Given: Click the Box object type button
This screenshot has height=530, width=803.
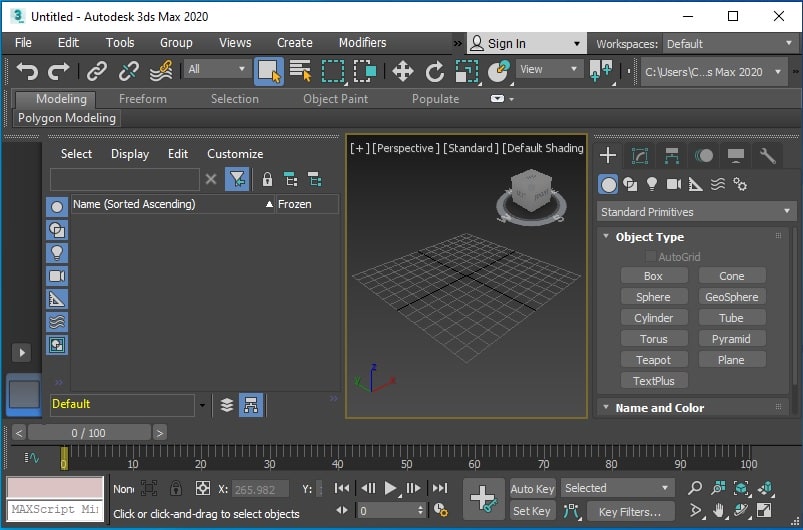Looking at the screenshot, I should click(x=653, y=276).
